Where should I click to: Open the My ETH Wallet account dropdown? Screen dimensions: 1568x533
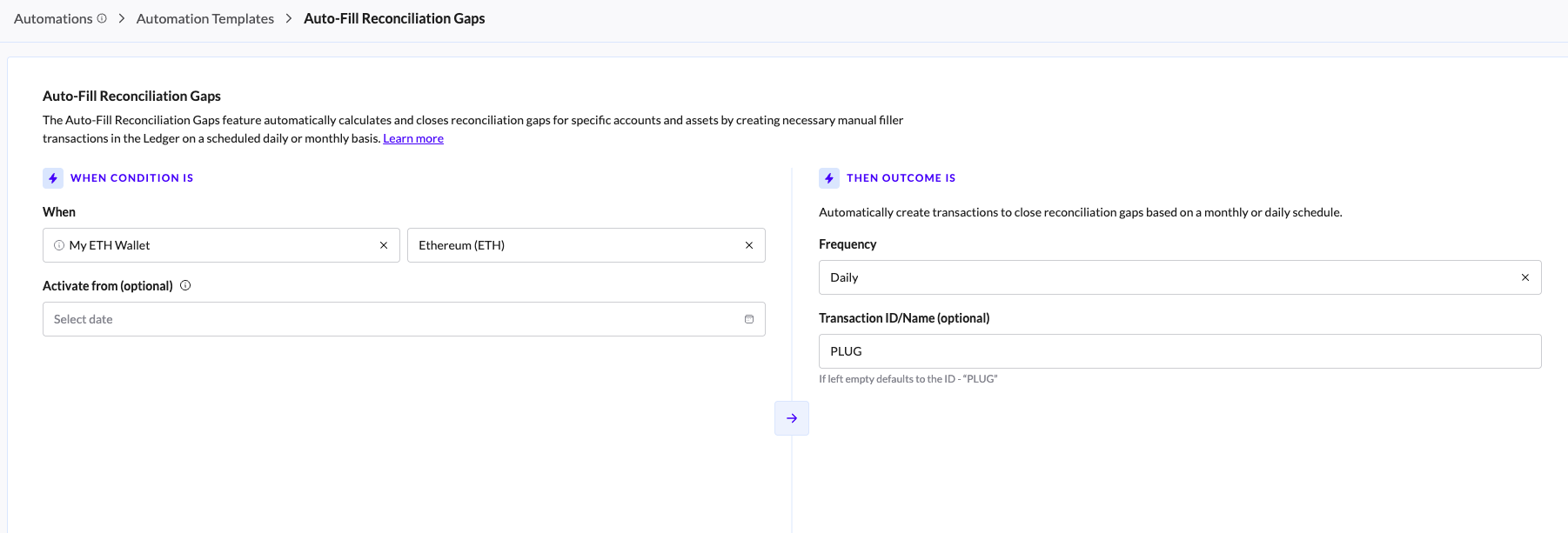218,245
